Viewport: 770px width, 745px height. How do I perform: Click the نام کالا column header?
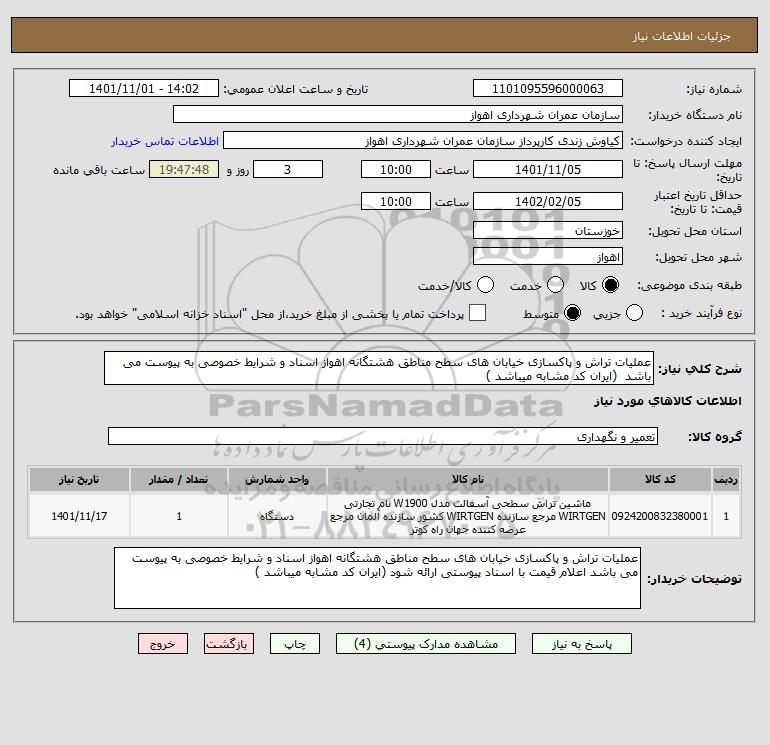468,479
